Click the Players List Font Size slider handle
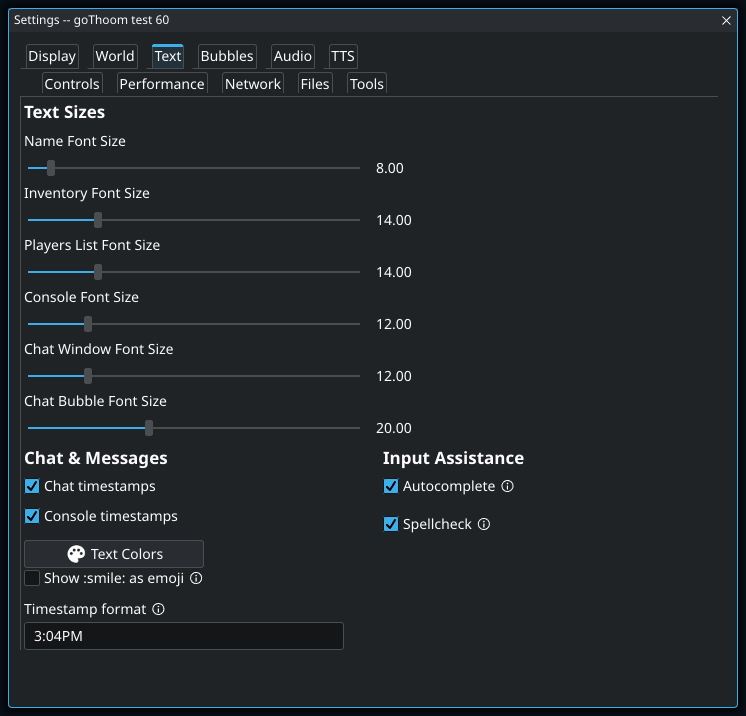The height and width of the screenshot is (716, 746). 98,272
